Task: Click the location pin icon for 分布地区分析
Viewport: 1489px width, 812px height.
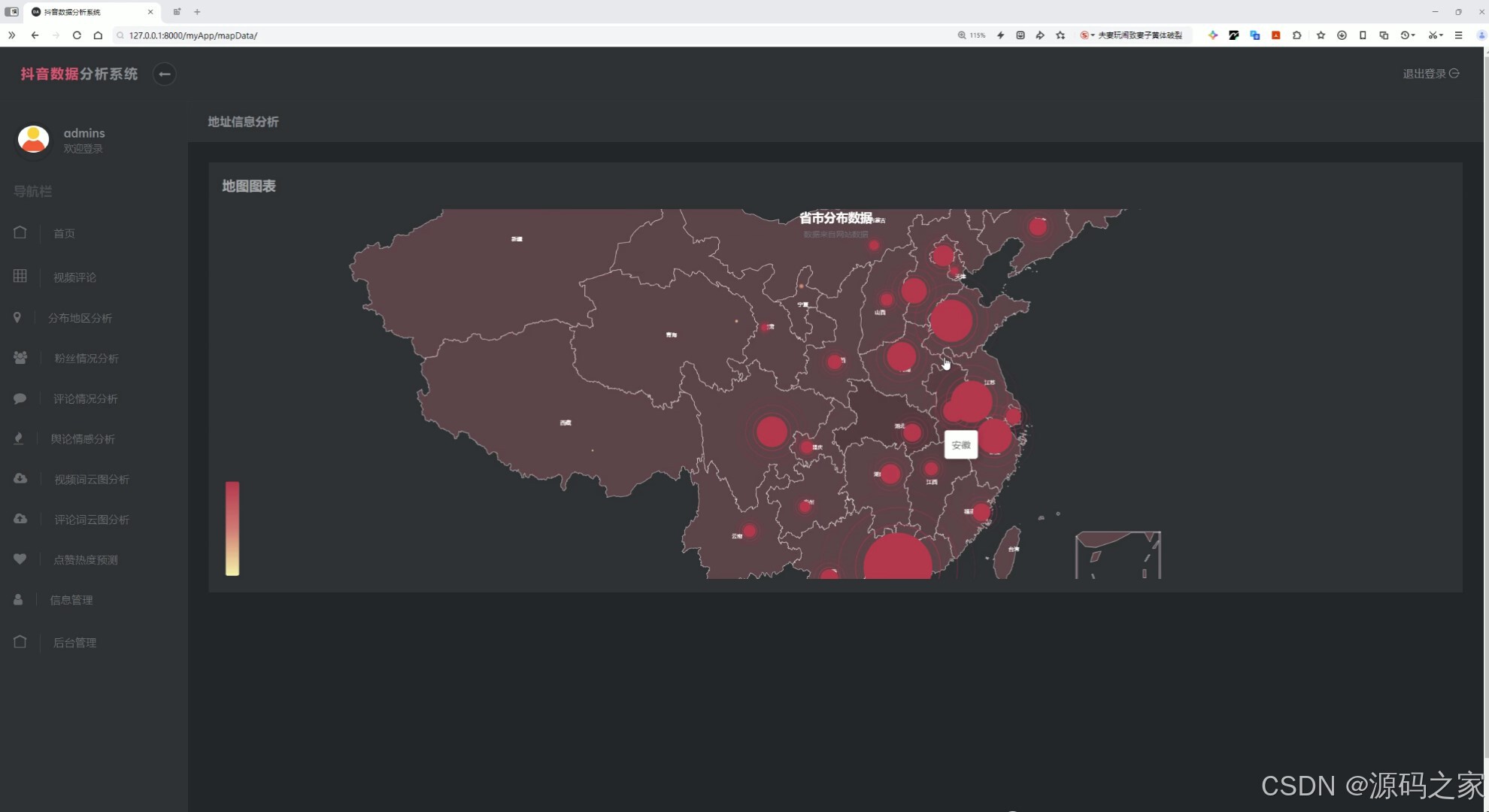Action: tap(17, 317)
